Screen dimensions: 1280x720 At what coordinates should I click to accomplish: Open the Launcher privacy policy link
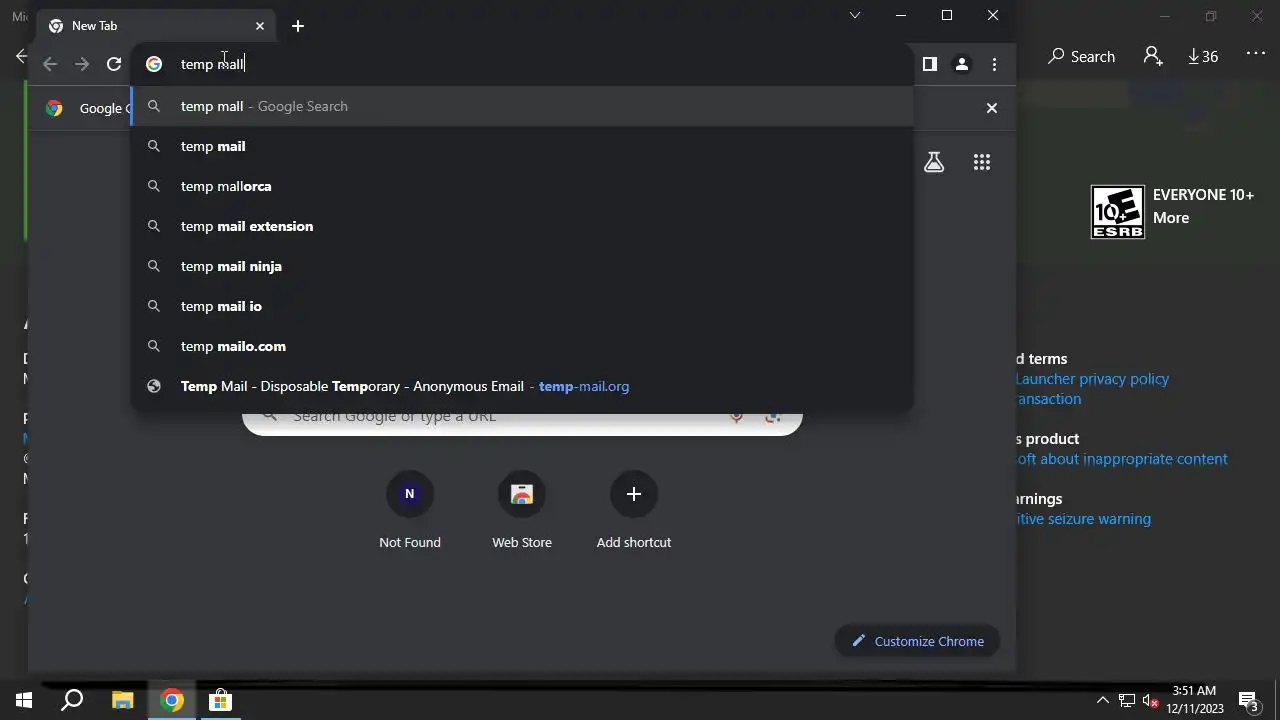click(1092, 379)
